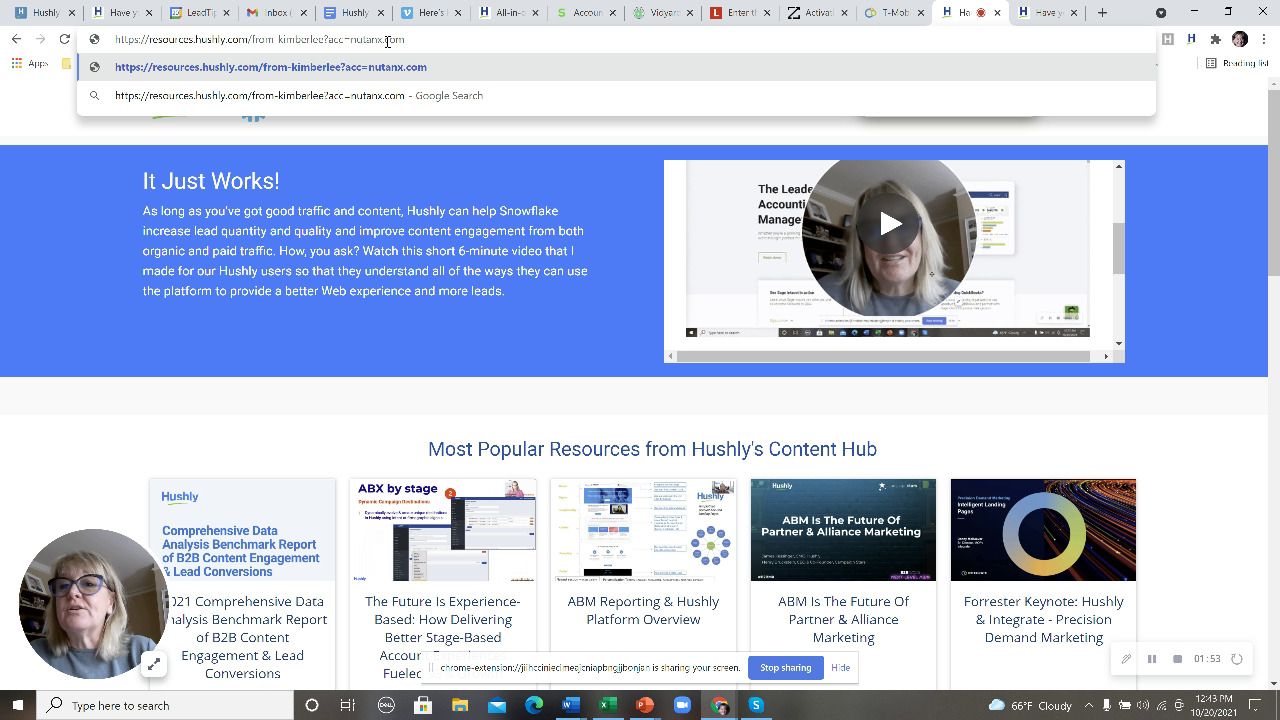1280x720 pixels.
Task: Pause the screen recording
Action: pos(1152,659)
